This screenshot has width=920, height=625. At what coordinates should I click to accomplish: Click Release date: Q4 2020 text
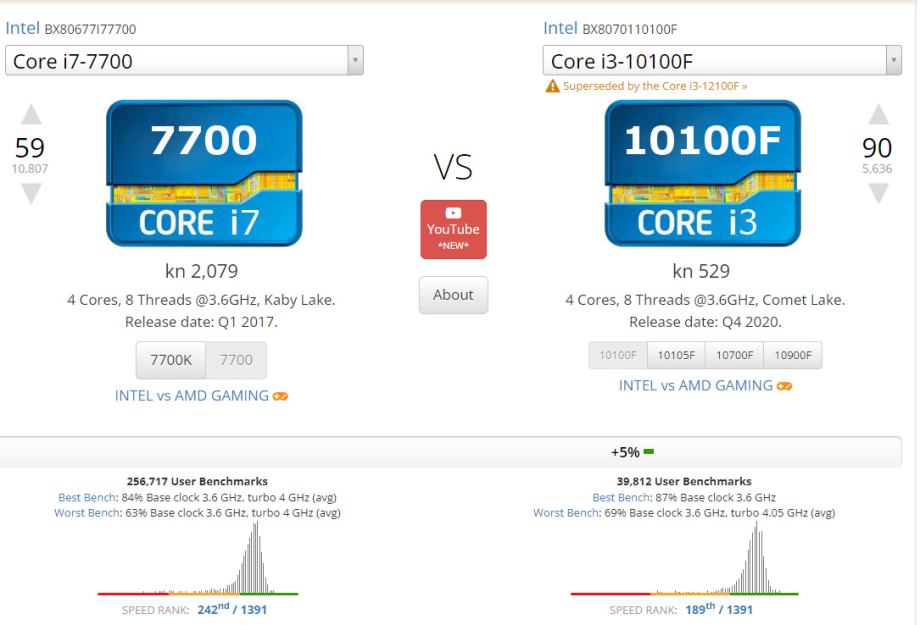pos(705,322)
